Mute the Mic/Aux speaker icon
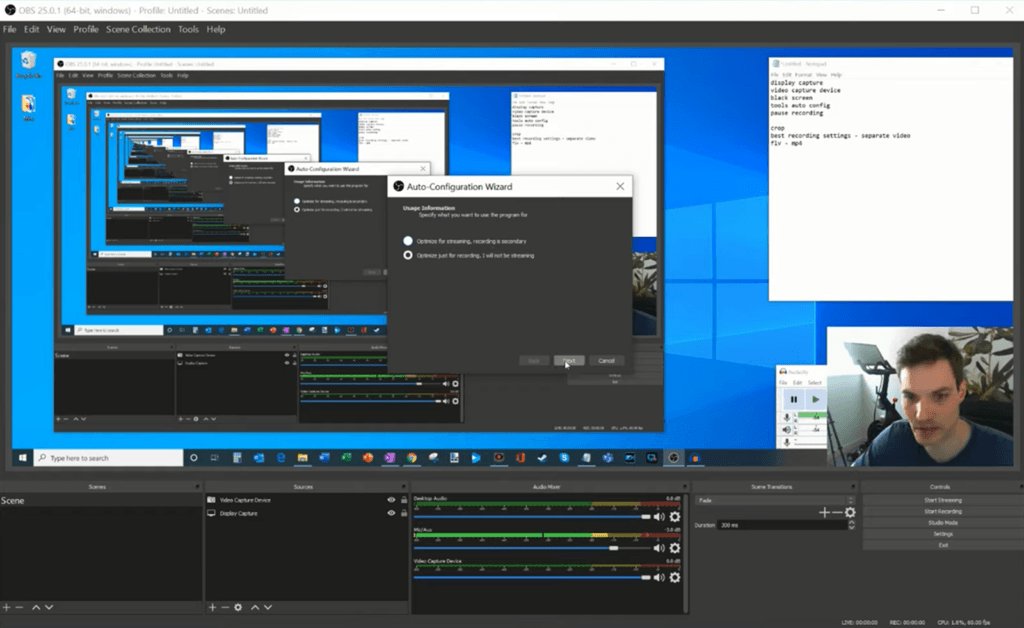This screenshot has height=628, width=1024. (x=659, y=547)
